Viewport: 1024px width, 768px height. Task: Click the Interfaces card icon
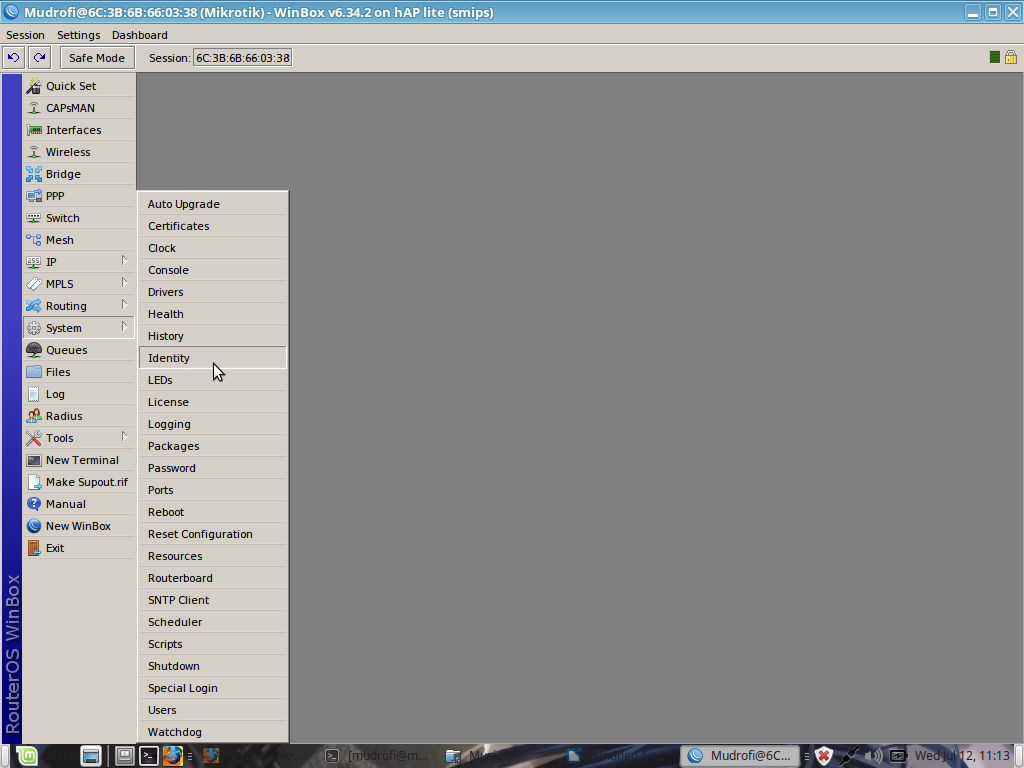tap(33, 130)
